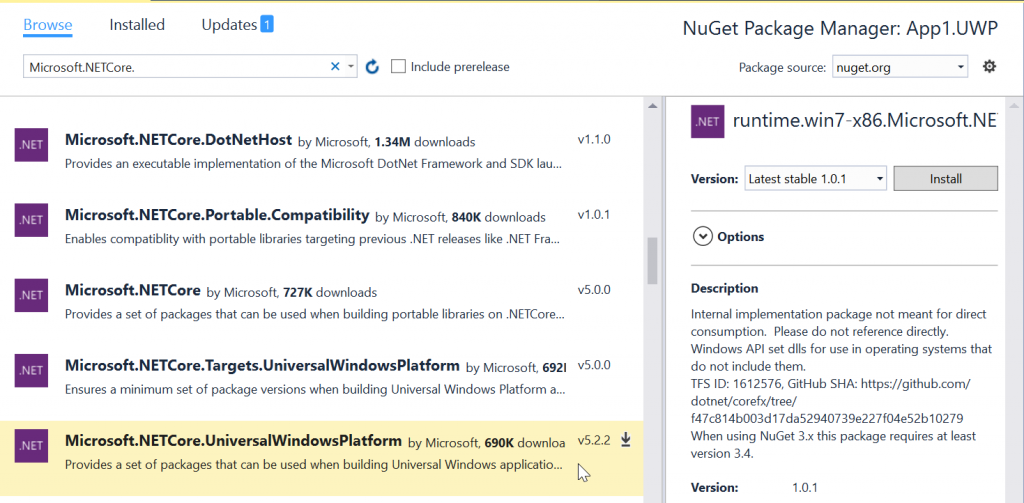Click the 'Package source:' label
Image resolution: width=1024 pixels, height=503 pixels.
782,67
